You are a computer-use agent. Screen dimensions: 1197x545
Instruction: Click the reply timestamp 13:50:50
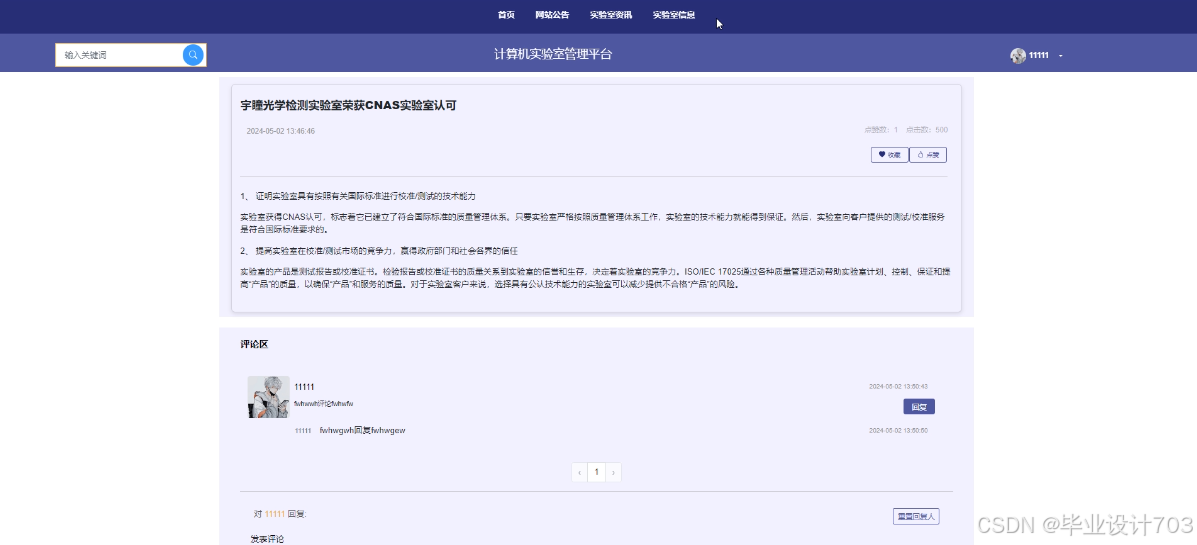899,431
